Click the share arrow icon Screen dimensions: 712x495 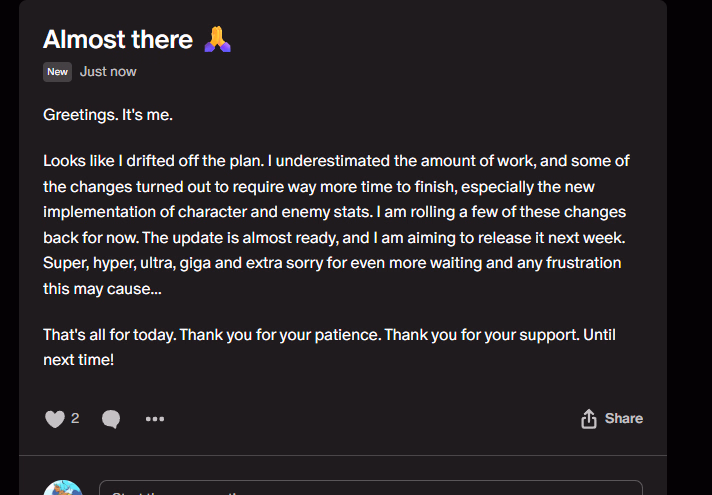[589, 419]
